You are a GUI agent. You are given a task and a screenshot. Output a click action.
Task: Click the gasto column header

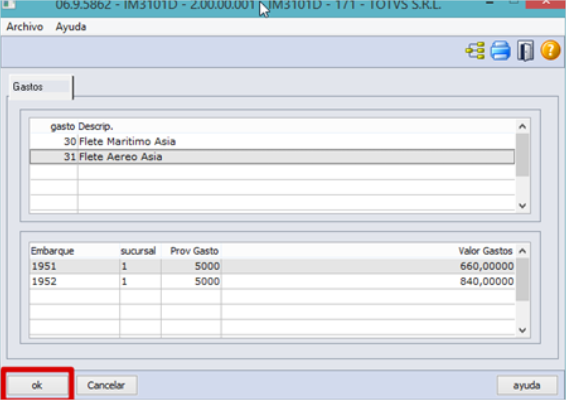[54, 126]
